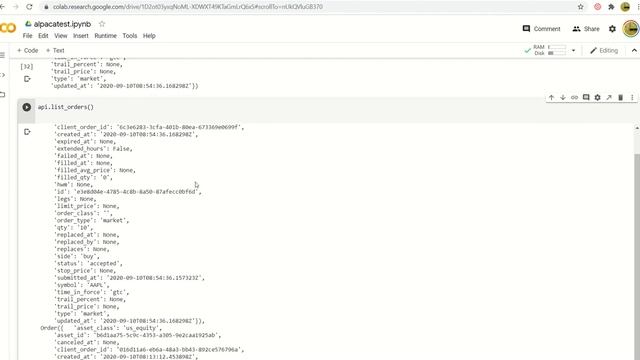Viewport: 640px width, 360px height.
Task: Click the 'time_in_force': 'gtc' line
Action: [91, 292]
